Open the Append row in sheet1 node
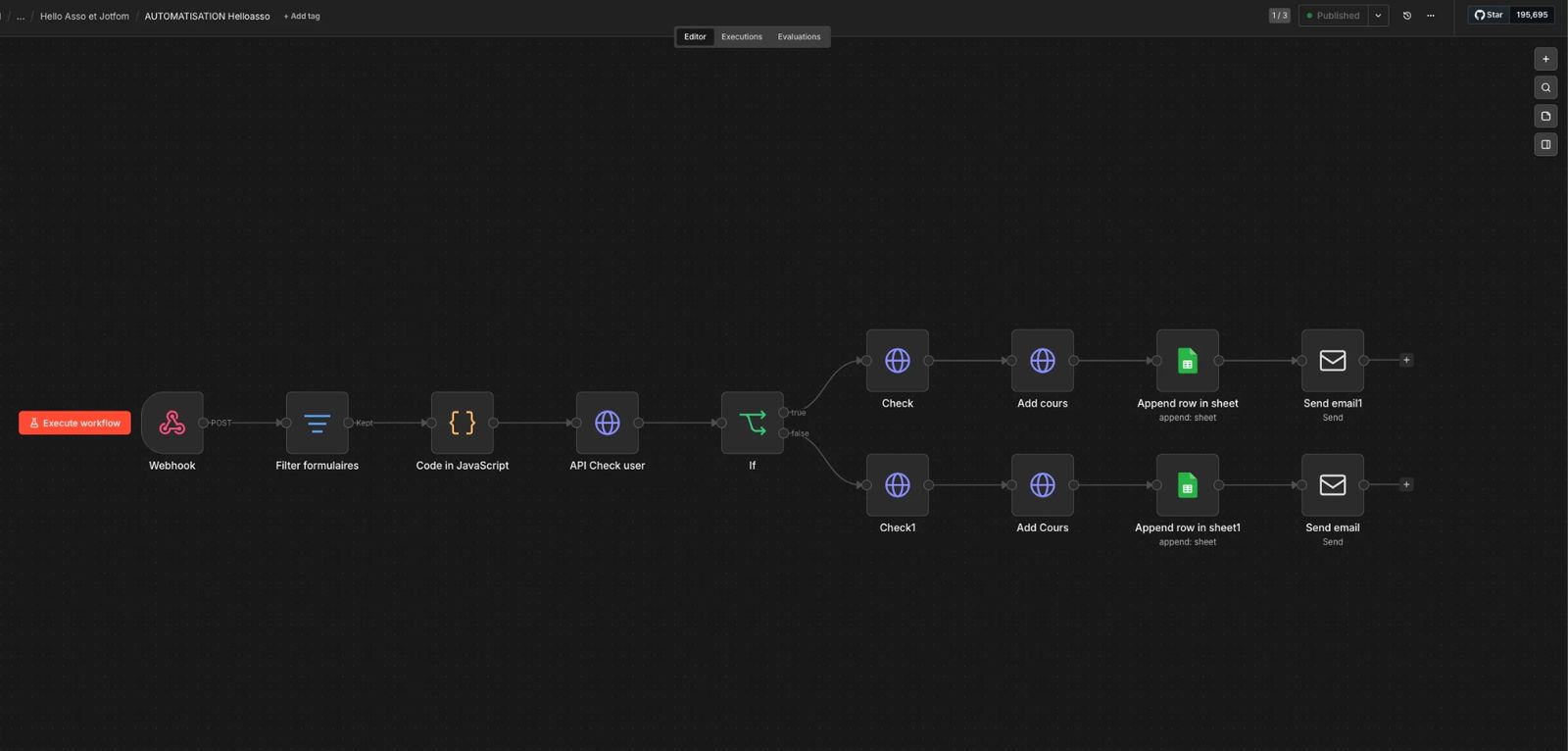 click(1187, 485)
